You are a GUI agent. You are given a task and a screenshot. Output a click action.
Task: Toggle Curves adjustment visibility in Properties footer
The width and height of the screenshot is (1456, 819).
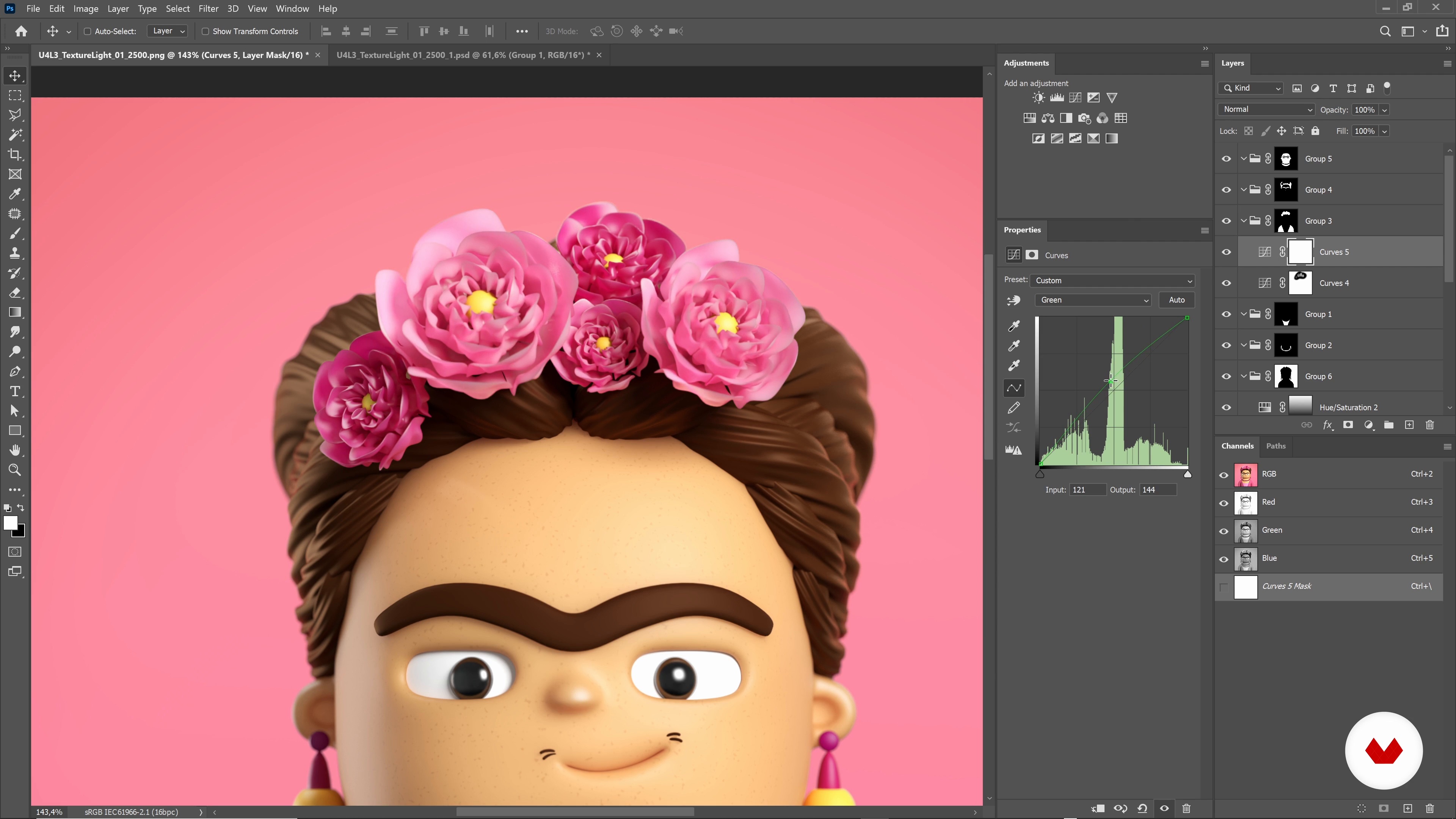[1164, 808]
